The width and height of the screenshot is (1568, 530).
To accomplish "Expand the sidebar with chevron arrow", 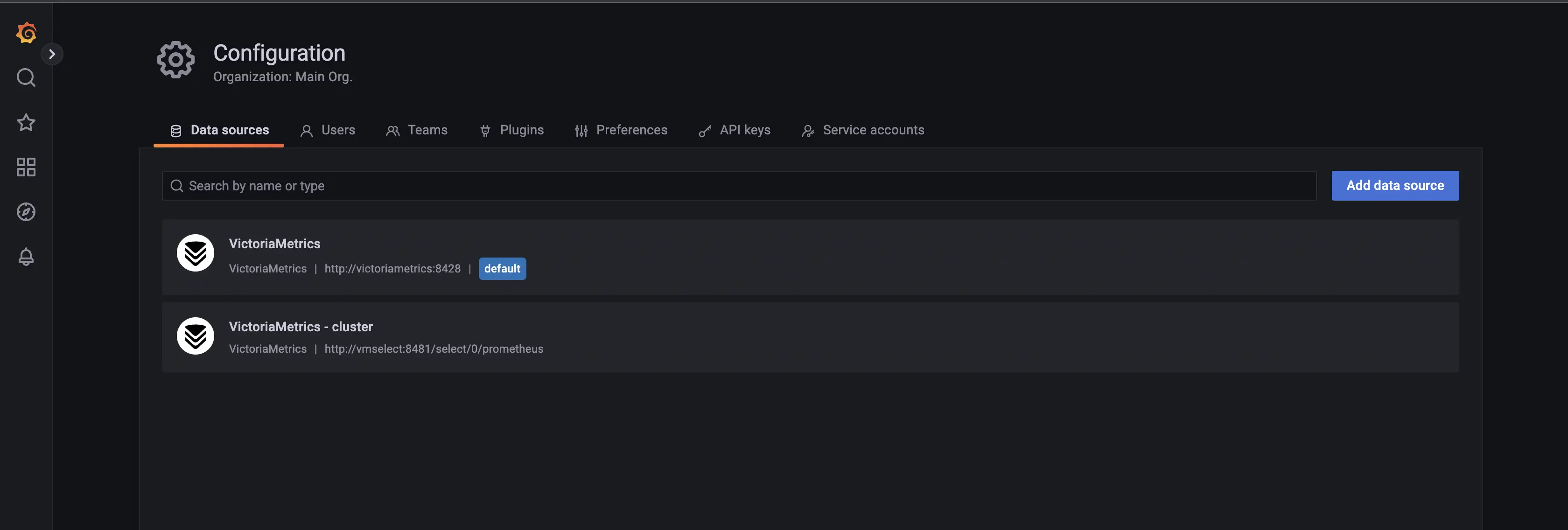I will (52, 54).
